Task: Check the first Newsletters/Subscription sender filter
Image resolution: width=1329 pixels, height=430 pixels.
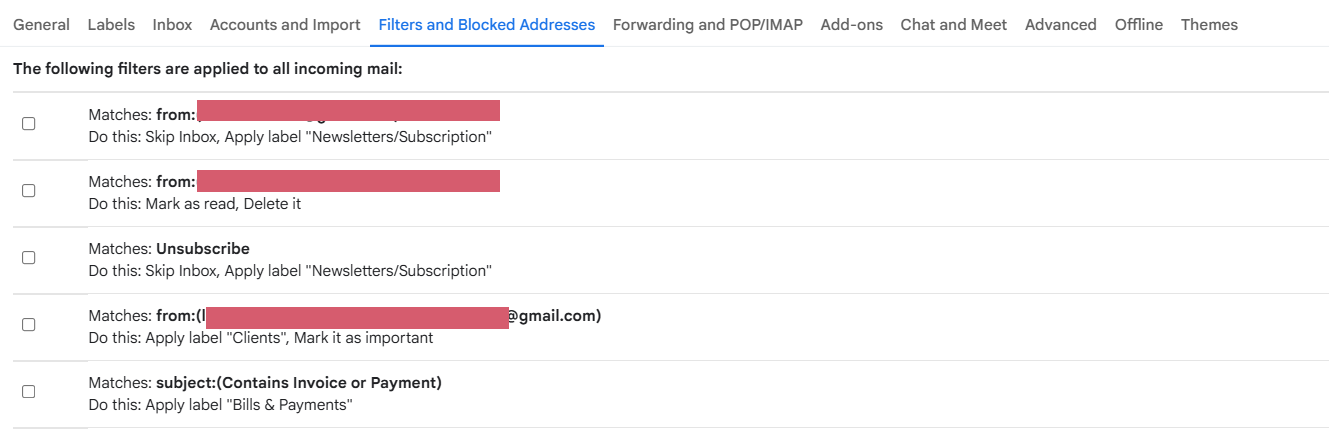Action: coord(29,124)
